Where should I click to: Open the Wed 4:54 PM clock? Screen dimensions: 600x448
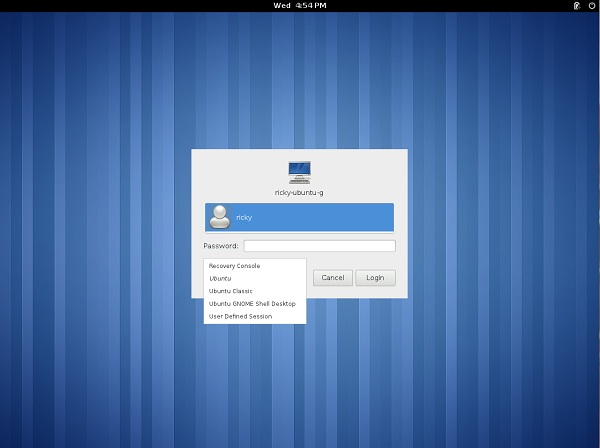click(x=299, y=6)
